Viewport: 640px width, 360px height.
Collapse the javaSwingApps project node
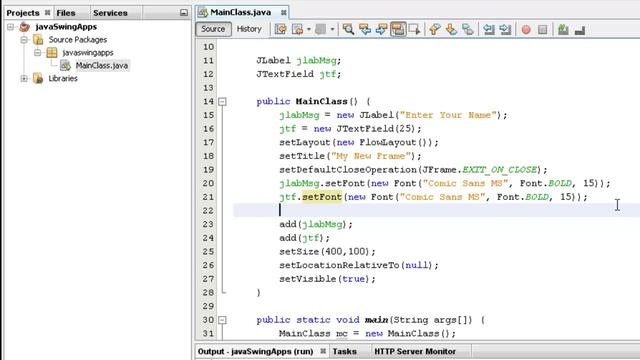[11, 27]
